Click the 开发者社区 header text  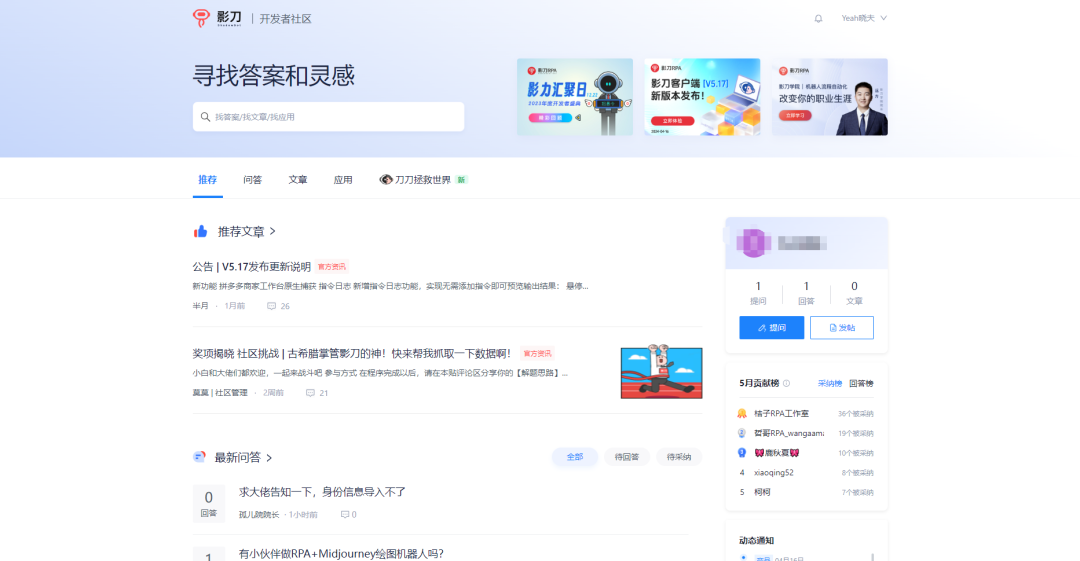pyautogui.click(x=285, y=19)
